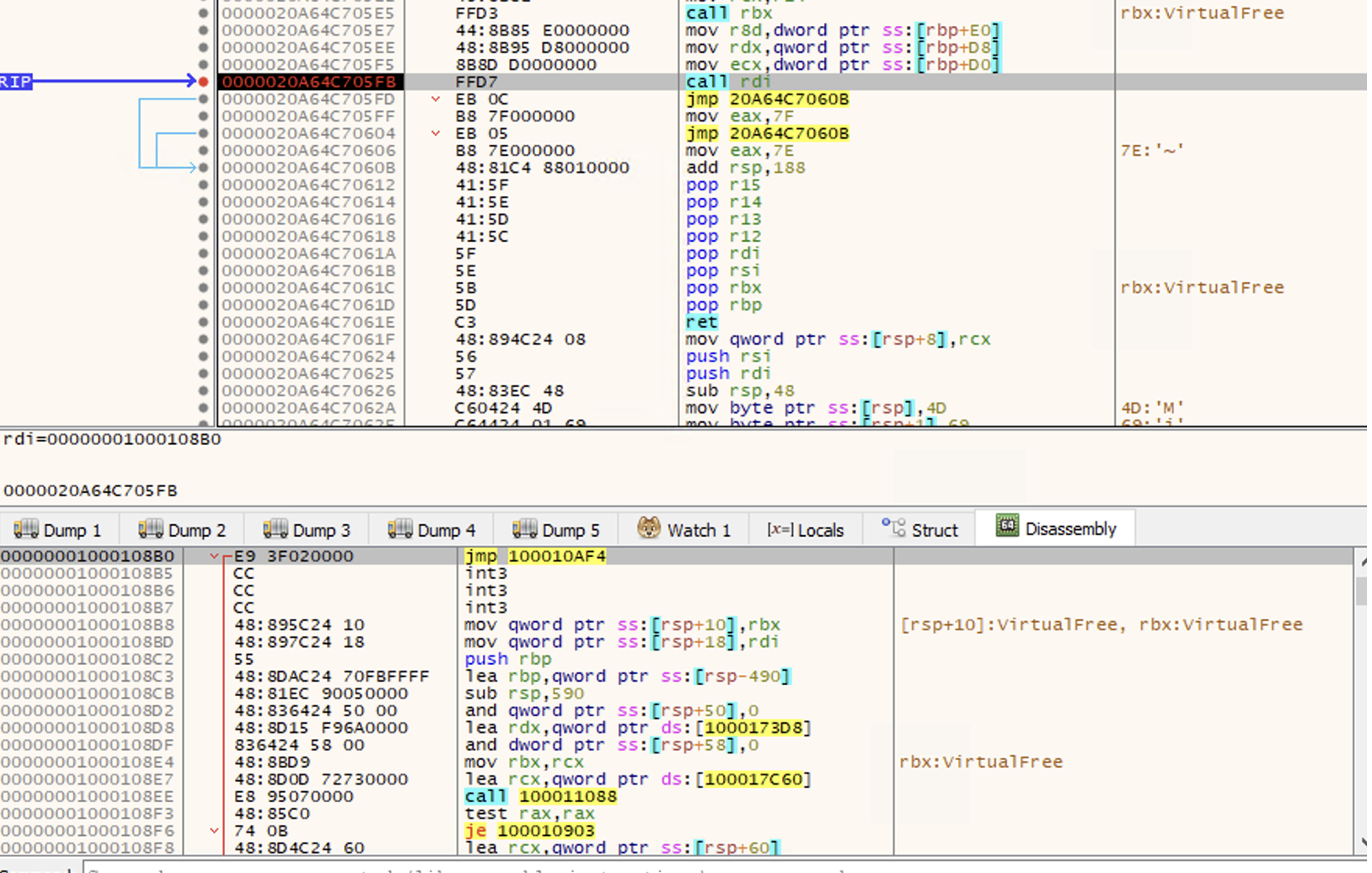1372x873 pixels.
Task: Open the Dump 4 tab
Action: click(x=431, y=529)
